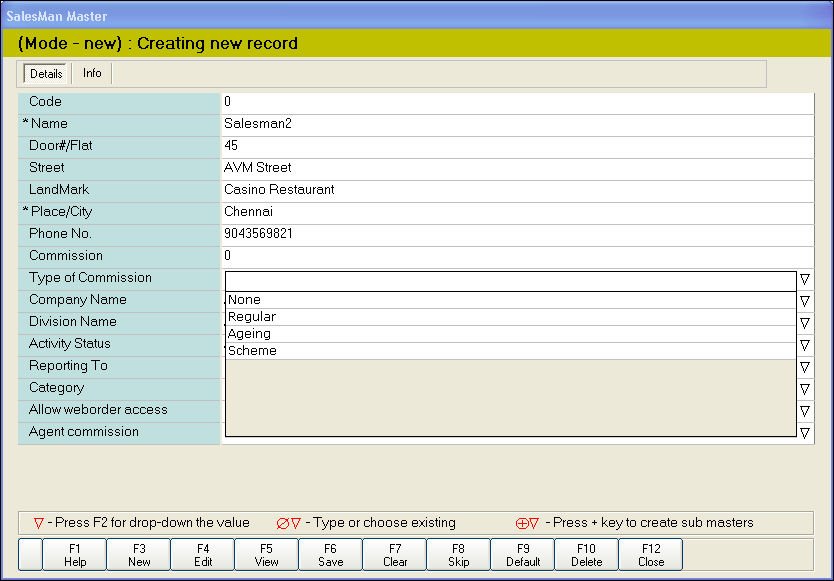The height and width of the screenshot is (581, 834).
Task: Select the Details tab
Action: (46, 74)
